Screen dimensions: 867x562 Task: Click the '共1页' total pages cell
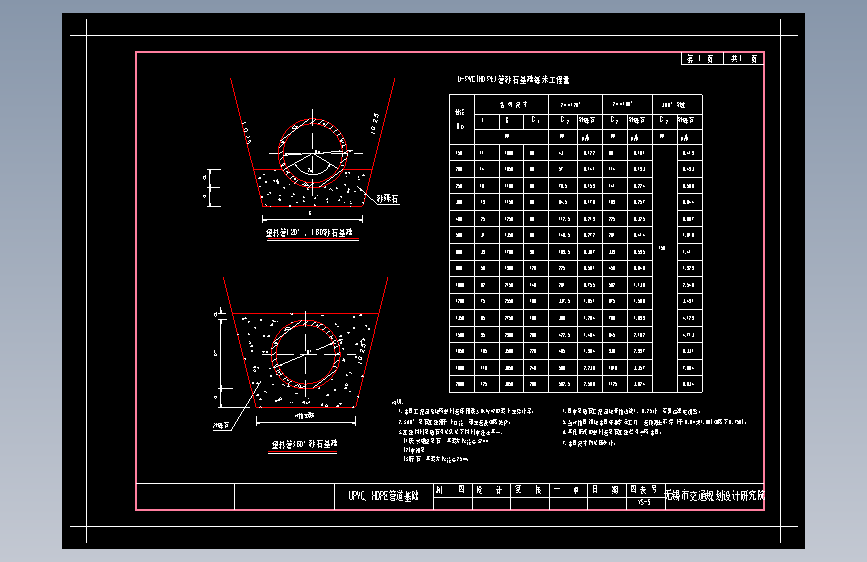[744, 59]
